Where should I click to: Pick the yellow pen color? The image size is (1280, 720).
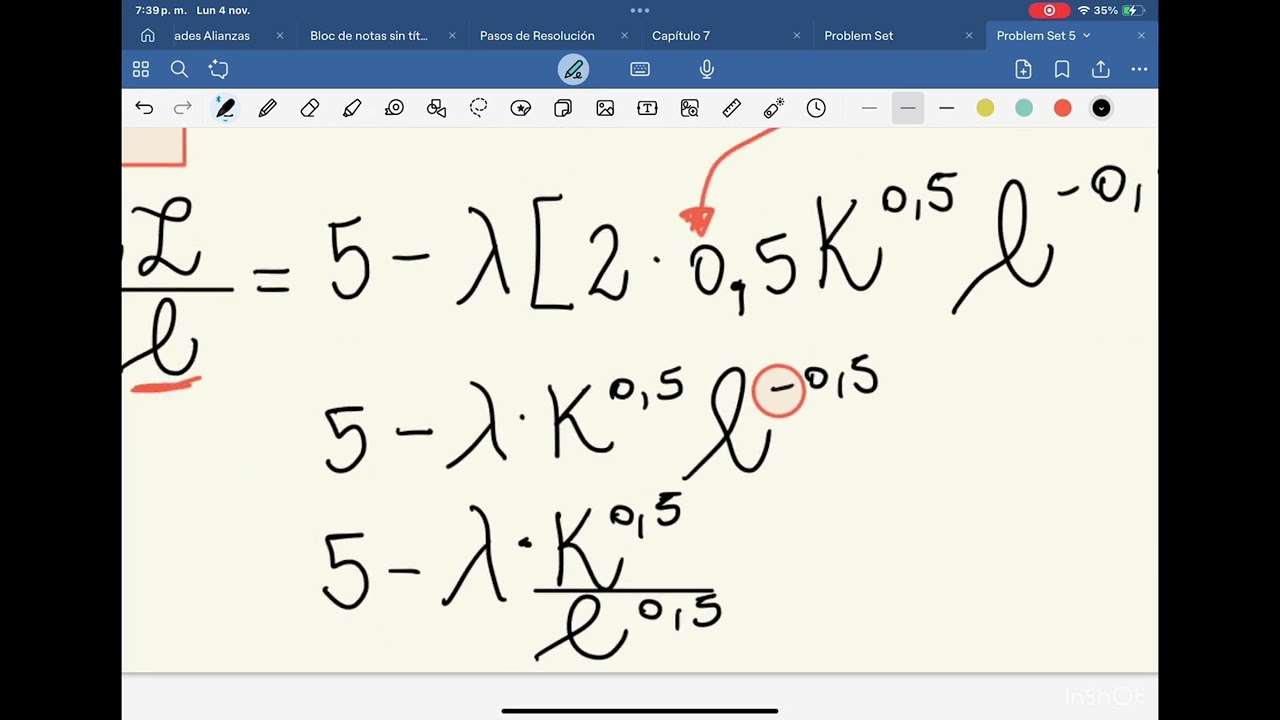tap(986, 108)
